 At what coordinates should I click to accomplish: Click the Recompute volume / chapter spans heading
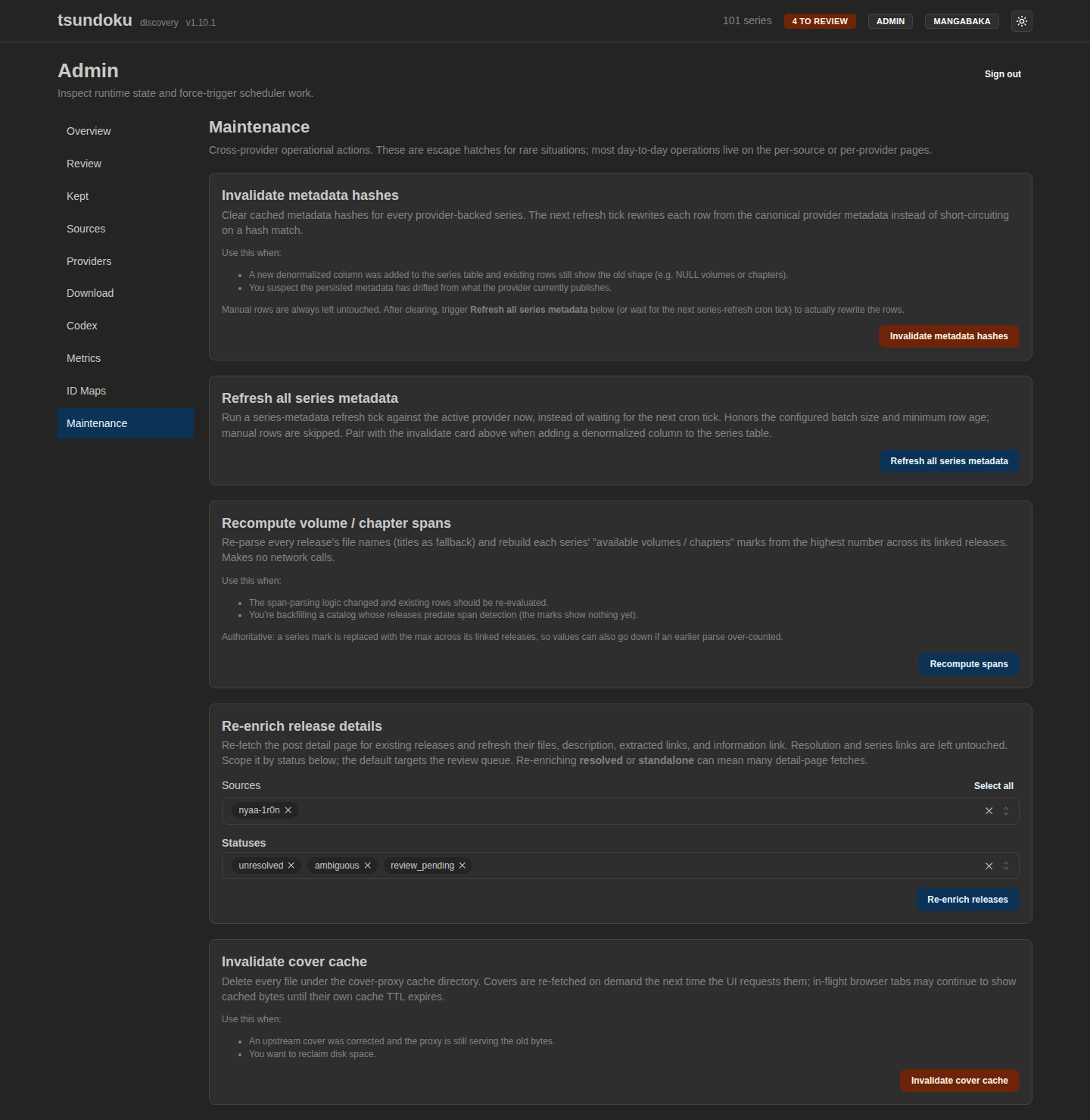pyautogui.click(x=336, y=523)
